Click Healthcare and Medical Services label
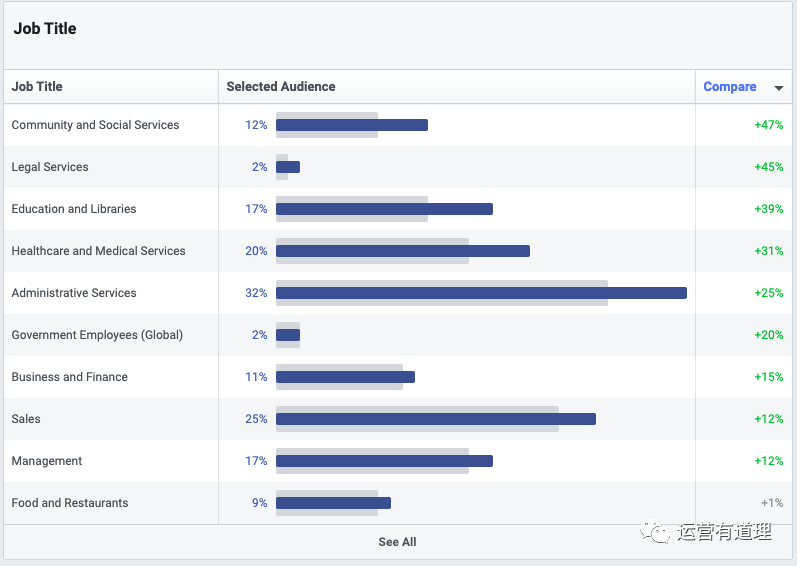Image resolution: width=797 pixels, height=566 pixels. [x=98, y=251]
